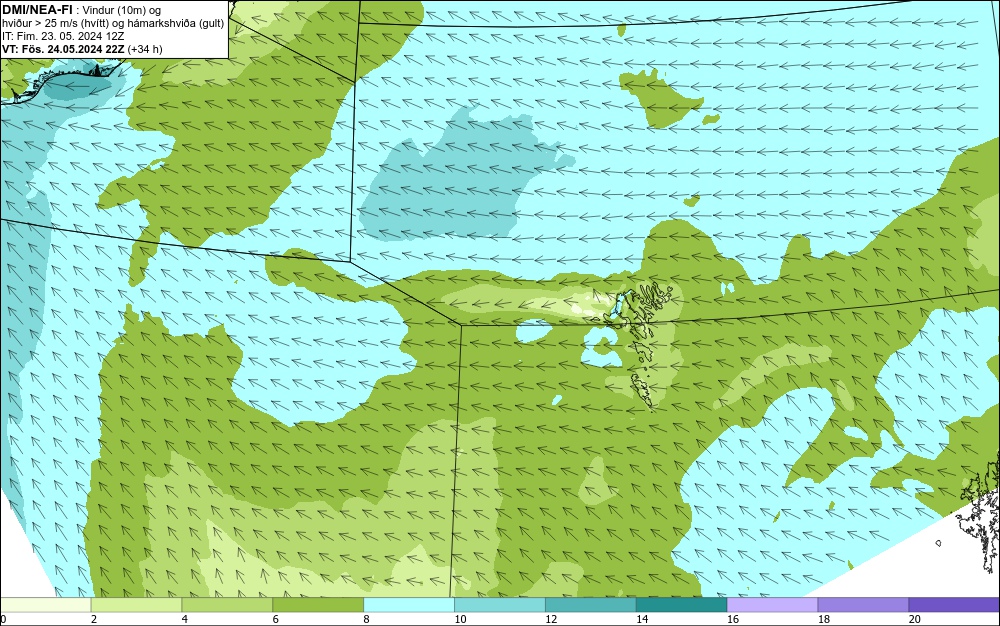Click the 4–6 m/s light green legend swatch
Screen dimensions: 1000x626
[227, 605]
